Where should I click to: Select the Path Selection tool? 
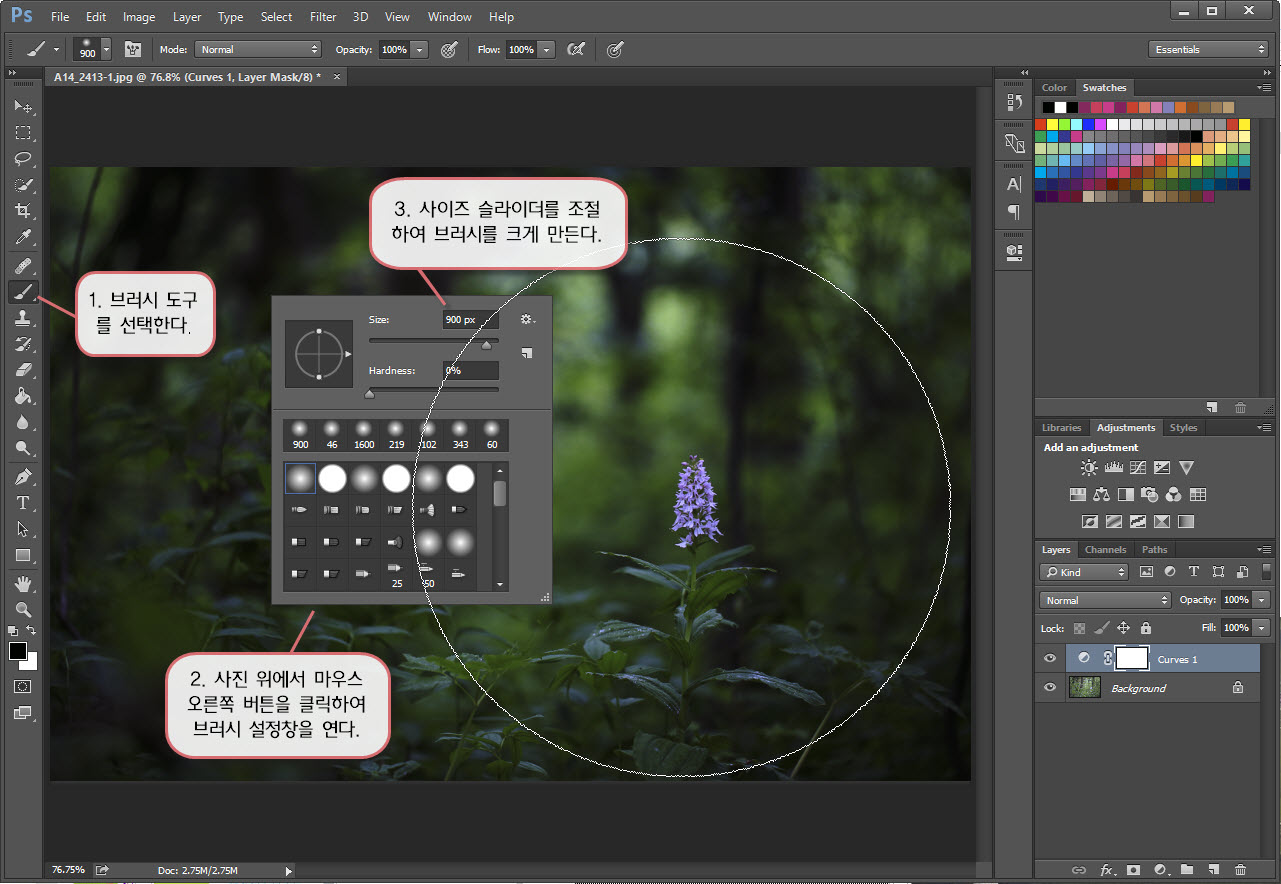coord(23,529)
